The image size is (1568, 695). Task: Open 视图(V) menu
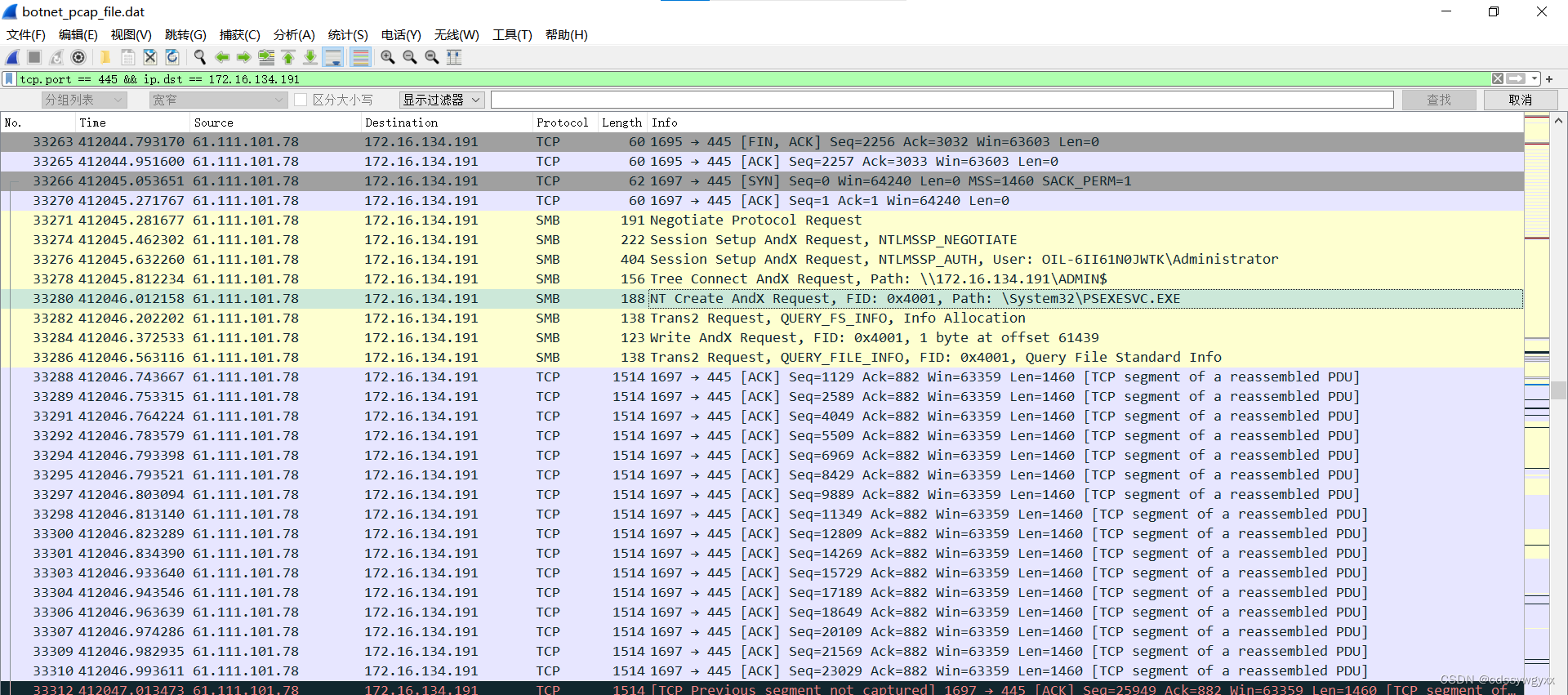coord(131,35)
